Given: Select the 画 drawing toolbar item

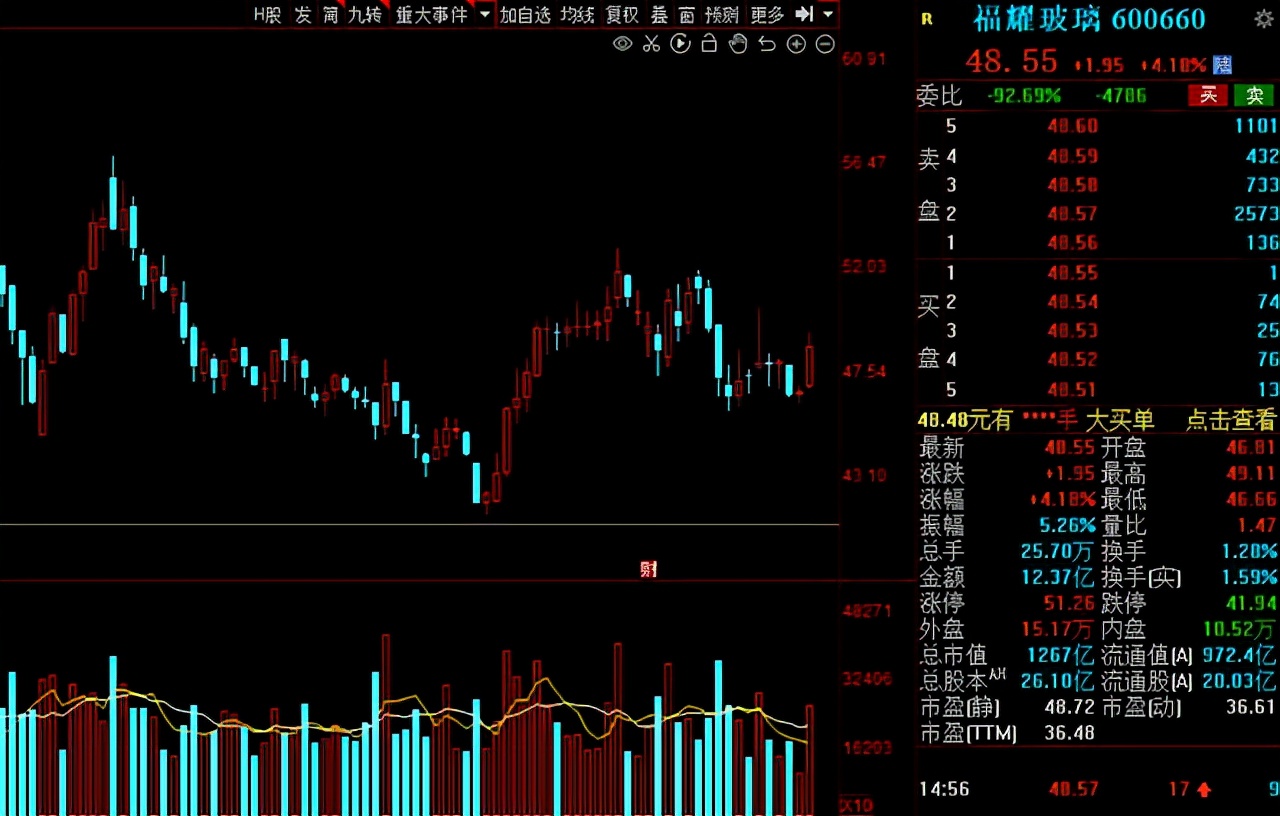Looking at the screenshot, I should pyautogui.click(x=686, y=14).
